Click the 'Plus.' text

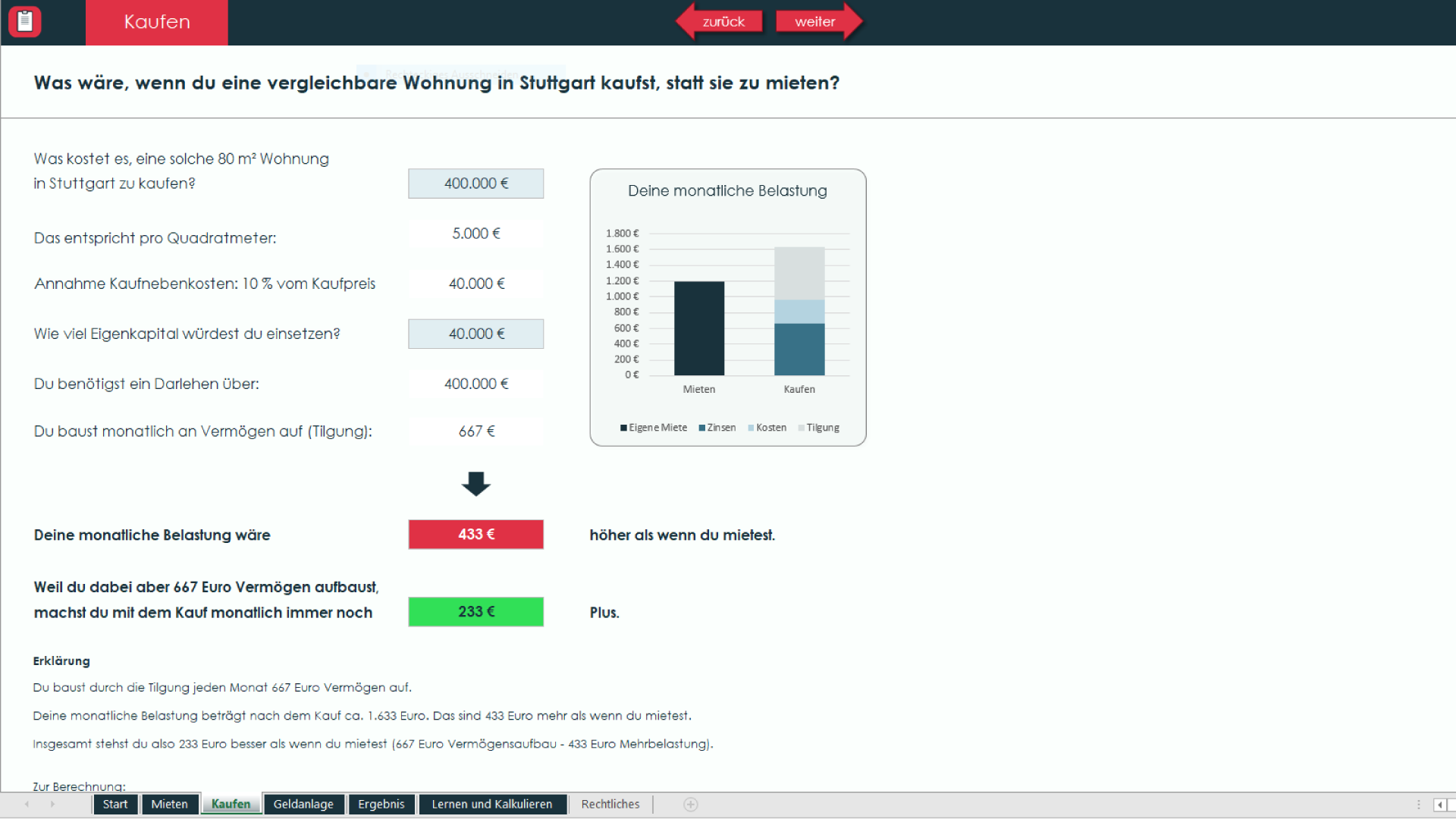(x=604, y=613)
